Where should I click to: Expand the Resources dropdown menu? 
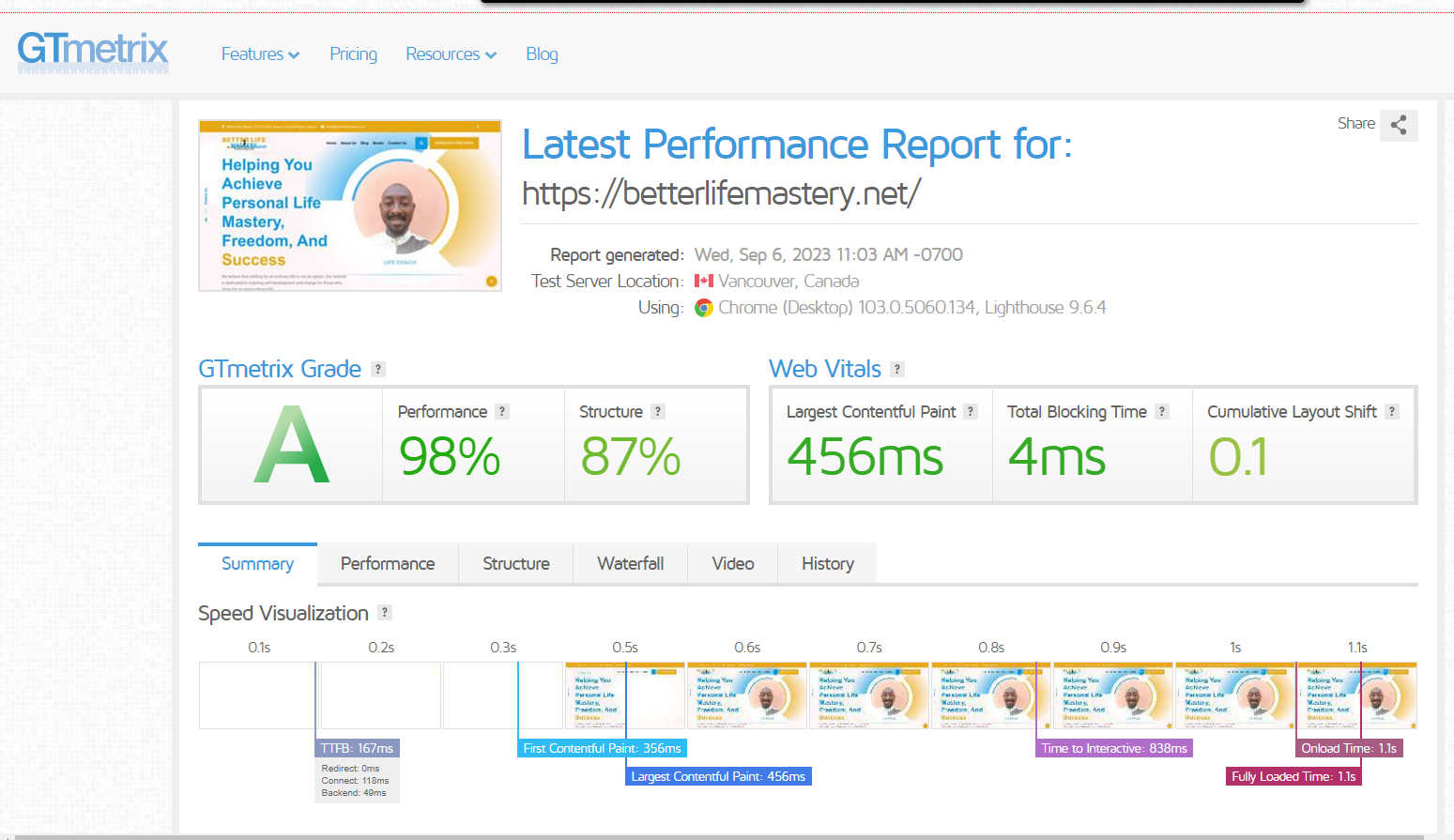(x=451, y=54)
